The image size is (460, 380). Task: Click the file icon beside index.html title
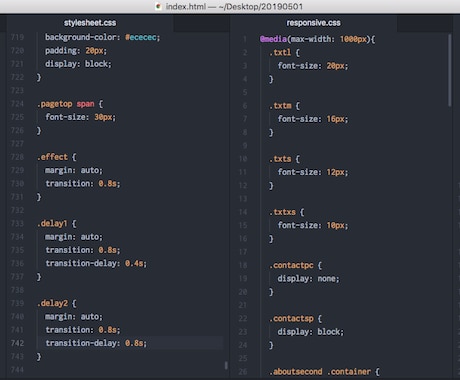coord(158,7)
